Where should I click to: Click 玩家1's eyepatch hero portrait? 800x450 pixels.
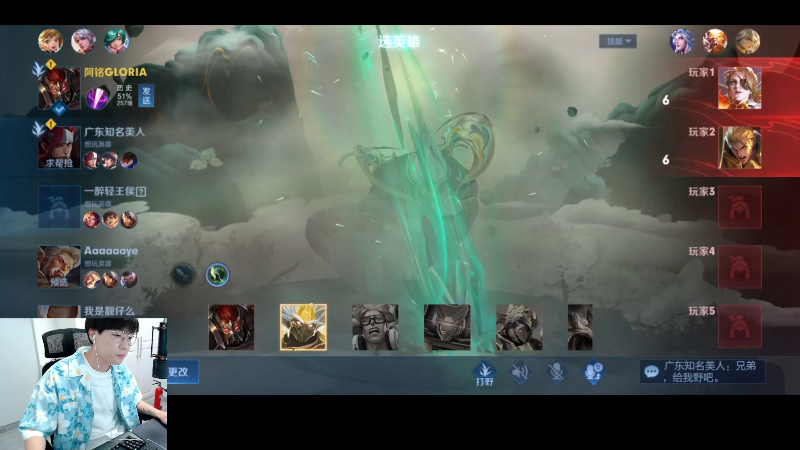740,88
